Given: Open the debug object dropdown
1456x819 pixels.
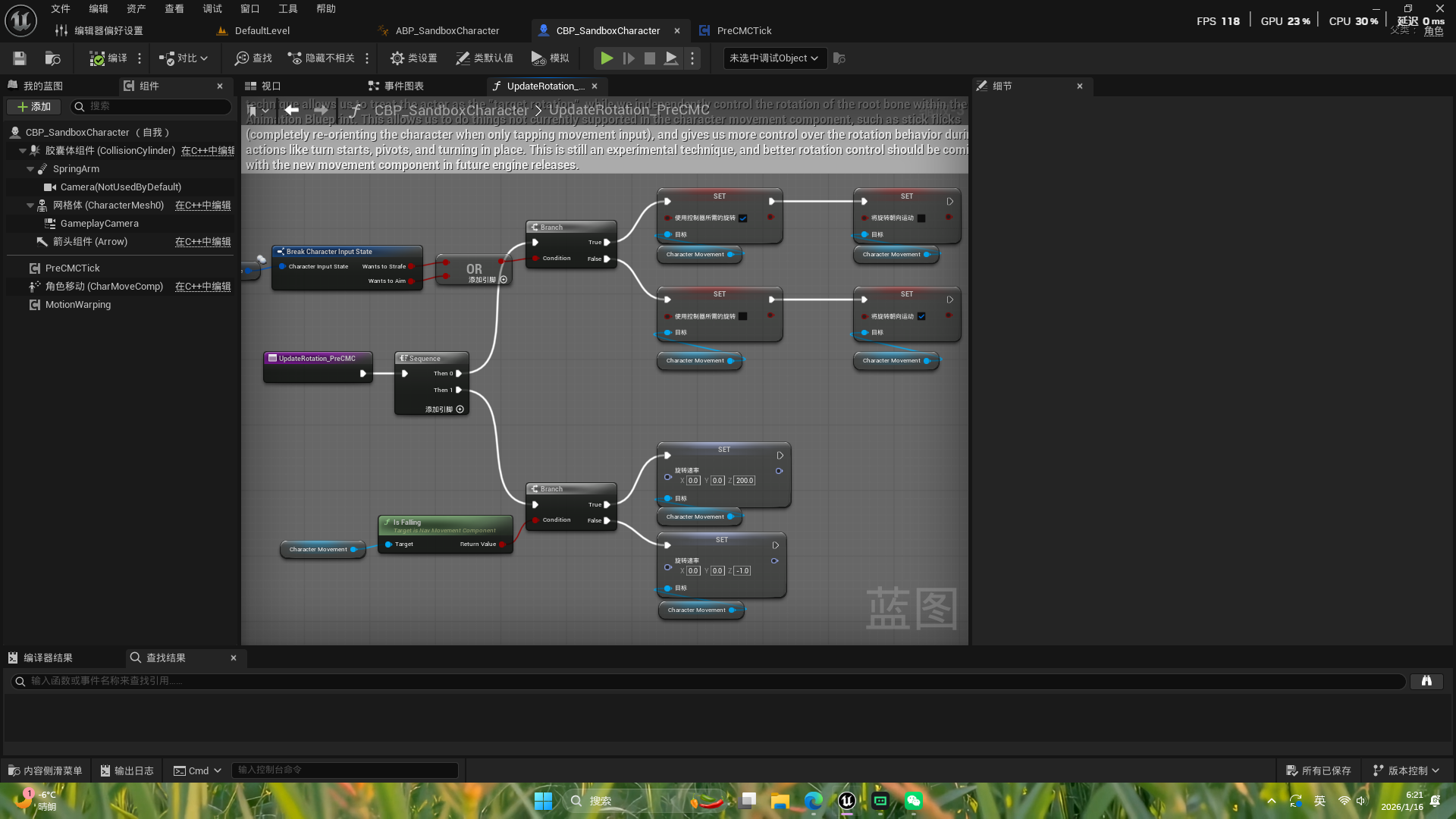Looking at the screenshot, I should 773,58.
